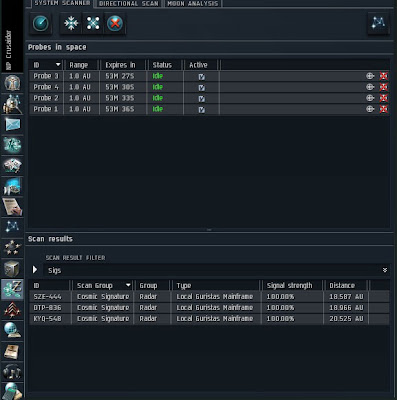Open the five-star Corporation sidebar icon
The image size is (397, 400).
click(12, 248)
